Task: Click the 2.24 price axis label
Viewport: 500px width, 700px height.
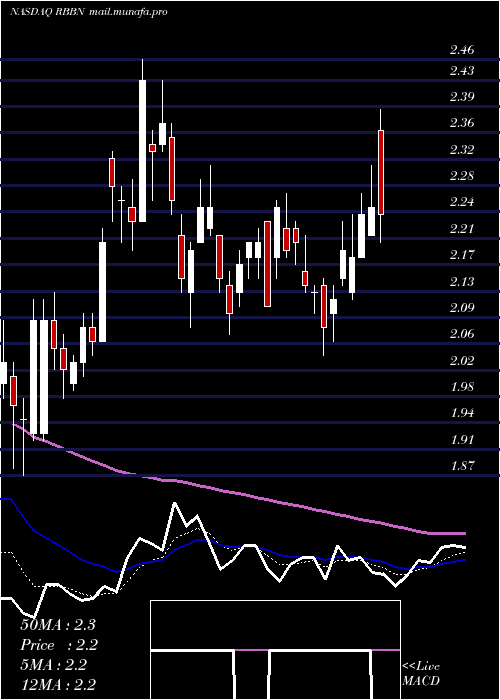Action: click(x=462, y=202)
